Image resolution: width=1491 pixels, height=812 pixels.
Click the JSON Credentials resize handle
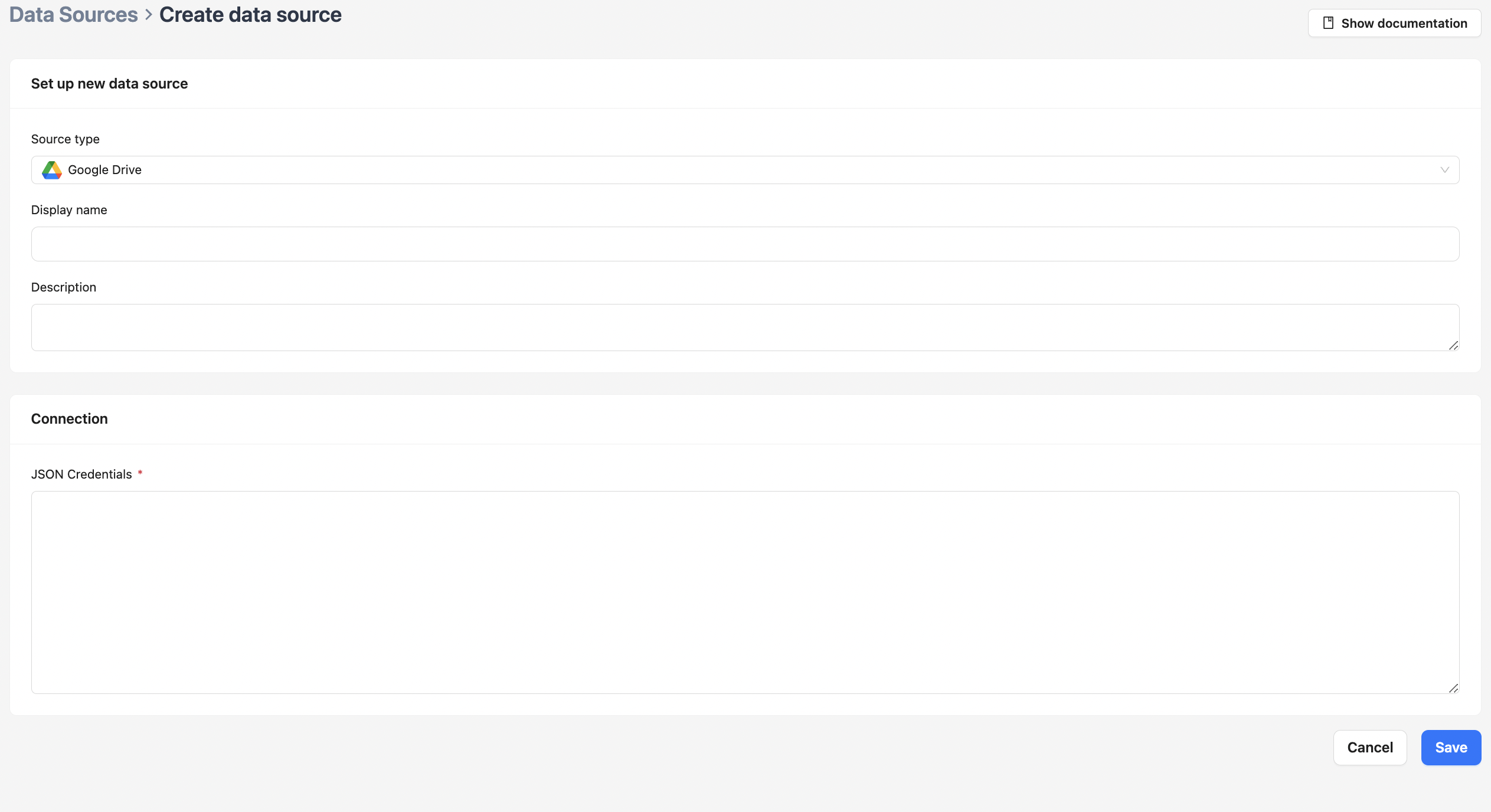pos(1454,687)
